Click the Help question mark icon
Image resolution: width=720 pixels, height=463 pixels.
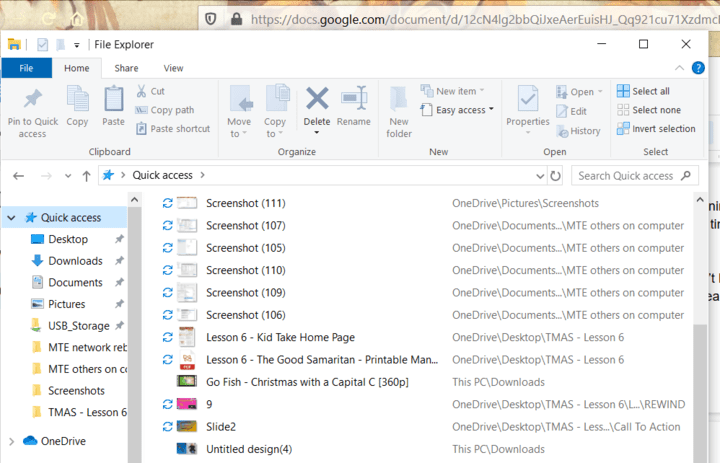698,68
